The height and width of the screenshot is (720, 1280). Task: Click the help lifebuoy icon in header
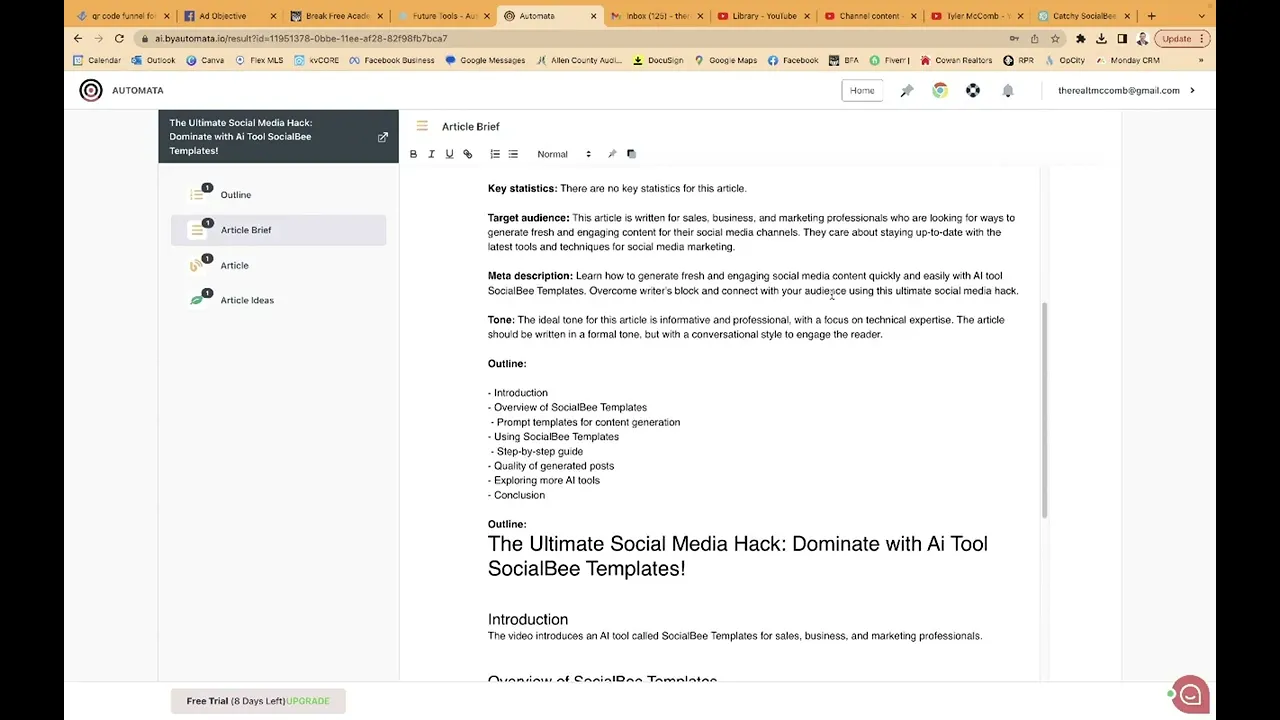point(973,91)
